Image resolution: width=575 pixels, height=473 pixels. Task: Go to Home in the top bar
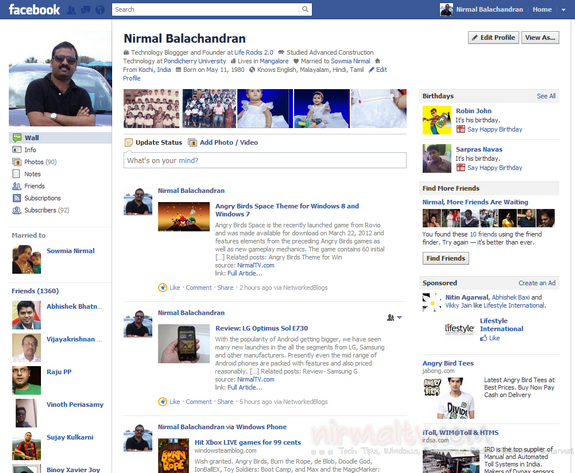[542, 10]
